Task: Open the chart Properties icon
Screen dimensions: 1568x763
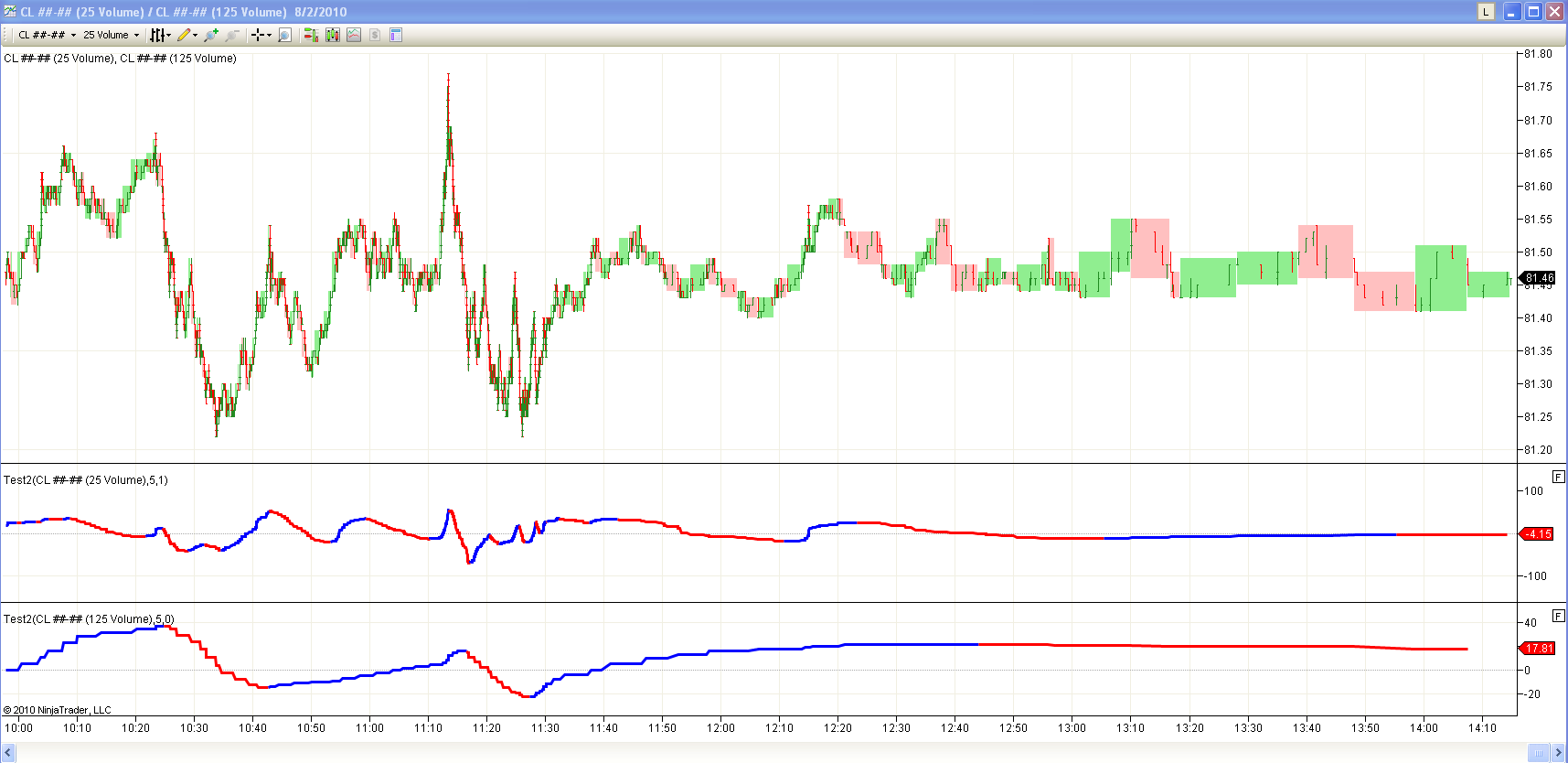Action: pyautogui.click(x=396, y=35)
